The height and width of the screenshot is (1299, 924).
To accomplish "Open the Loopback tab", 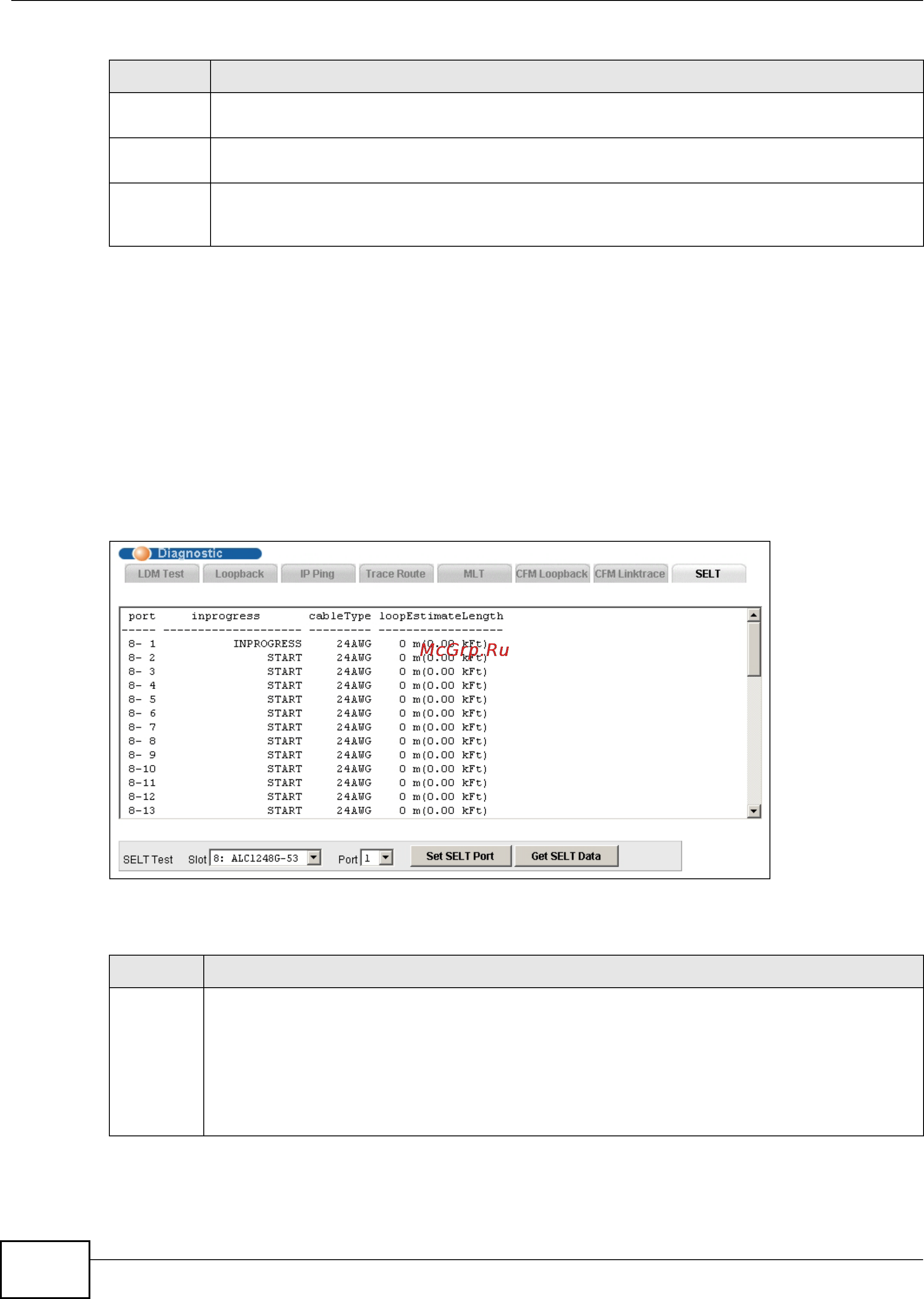I will click(239, 573).
